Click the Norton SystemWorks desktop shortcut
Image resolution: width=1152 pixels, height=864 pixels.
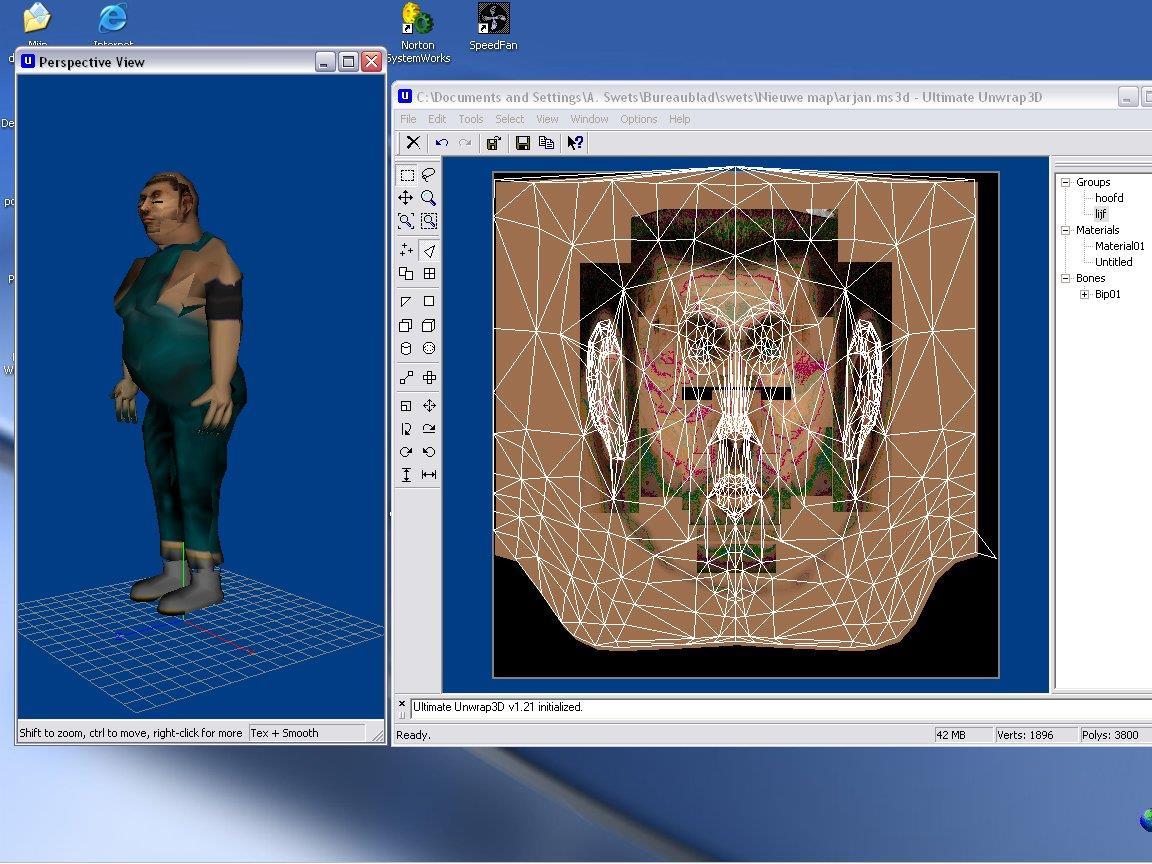417,33
